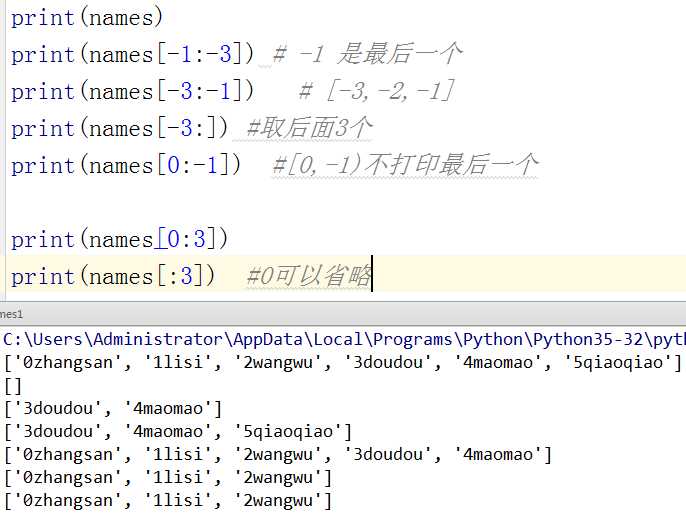686x521 pixels.
Task: Click the first ['0zhangsan', '1lisi', '2wangwu'] output
Action: [x=168, y=478]
